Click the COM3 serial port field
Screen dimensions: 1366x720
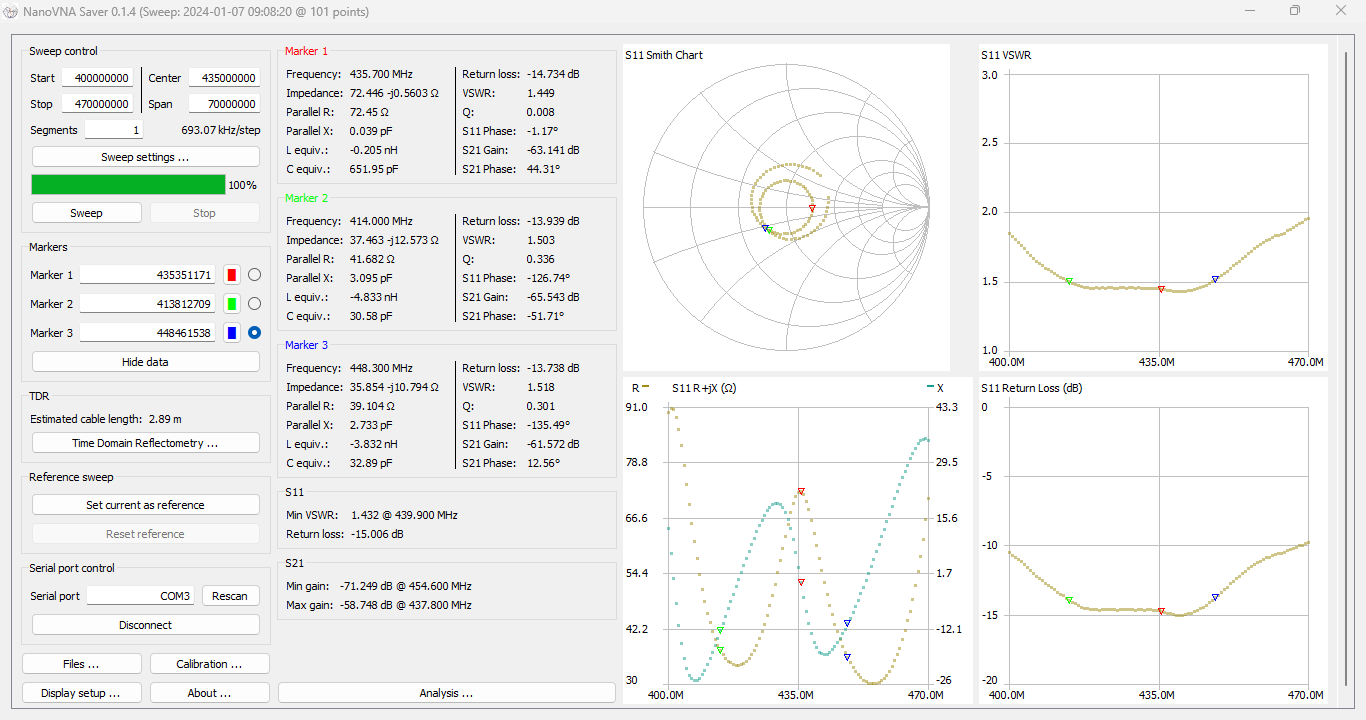(x=140, y=596)
